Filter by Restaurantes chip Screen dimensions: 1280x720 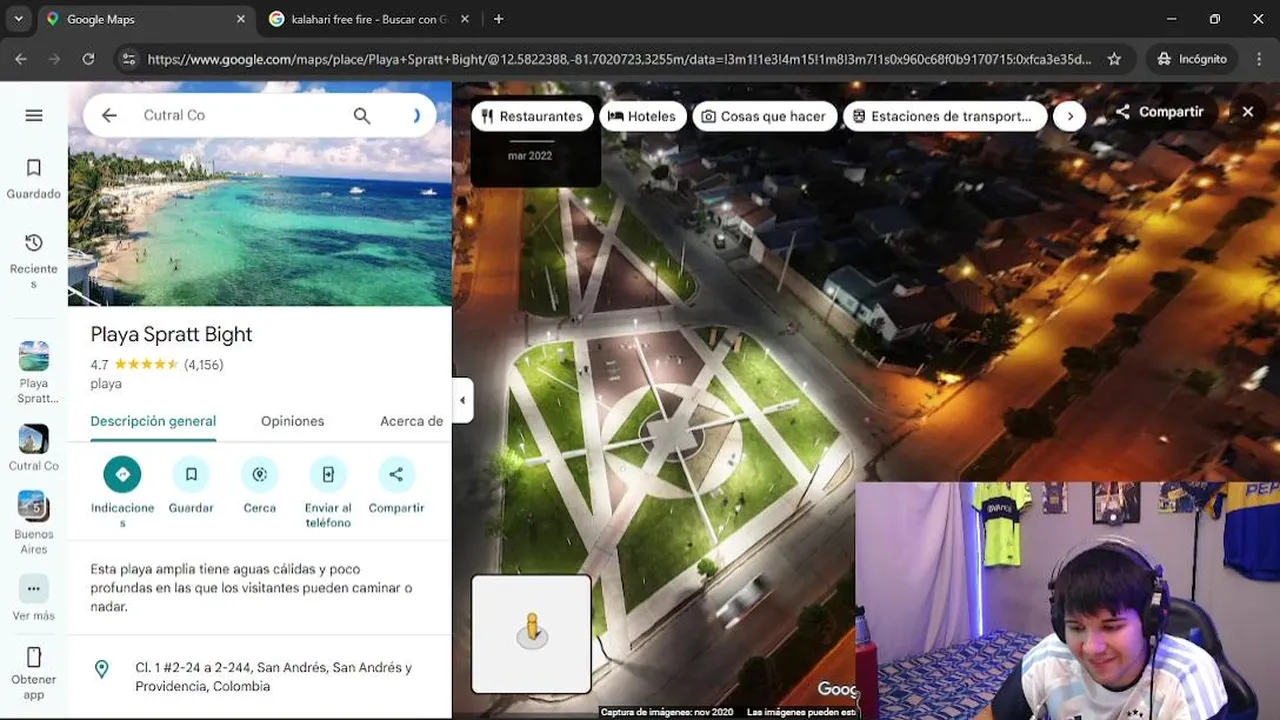(531, 116)
